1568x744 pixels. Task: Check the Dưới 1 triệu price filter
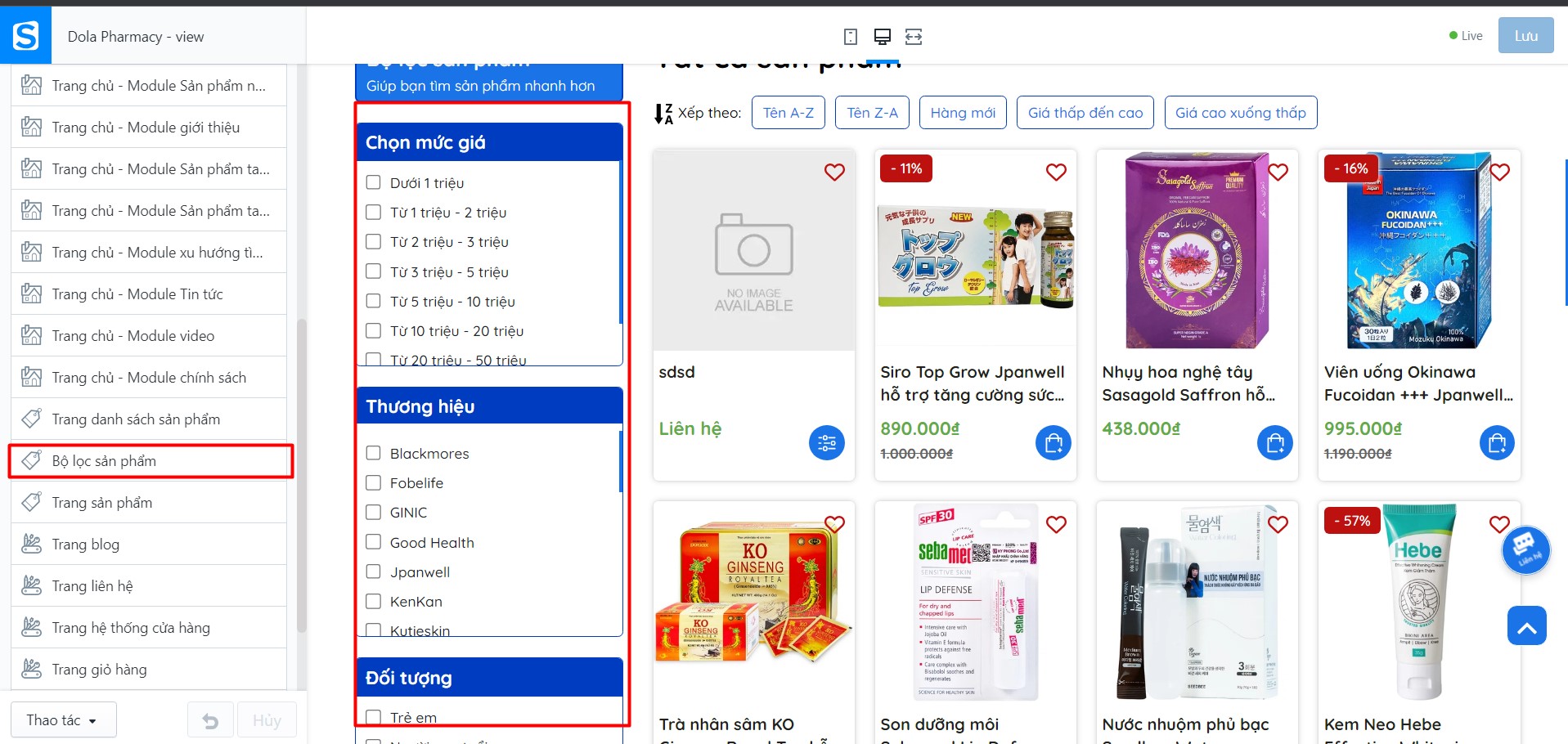(x=373, y=182)
